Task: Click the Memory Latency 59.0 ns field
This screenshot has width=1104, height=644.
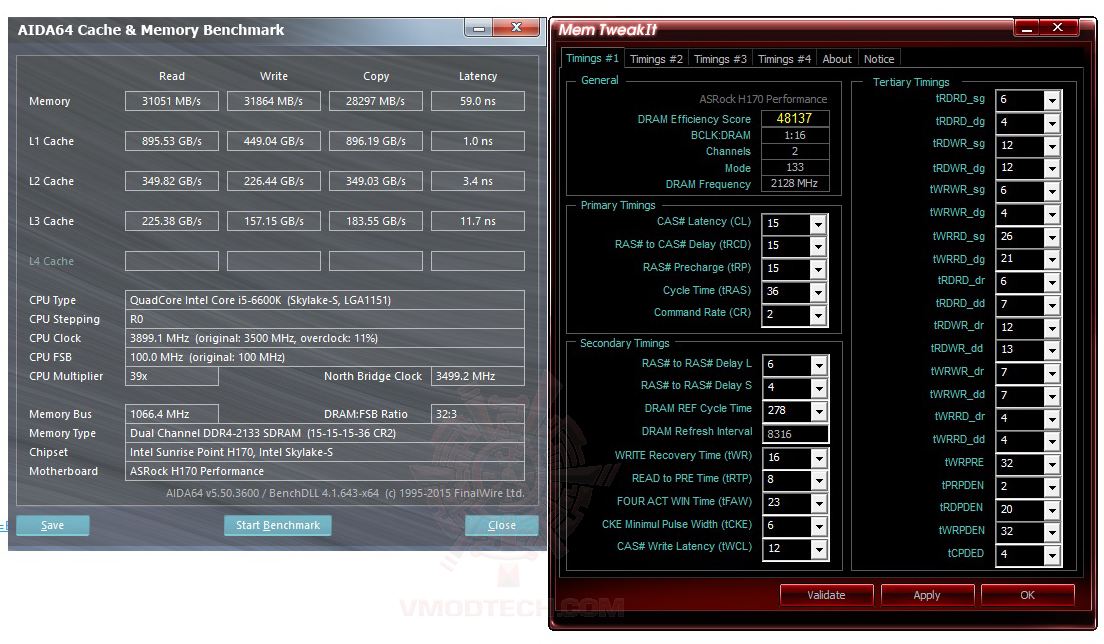Action: (477, 101)
